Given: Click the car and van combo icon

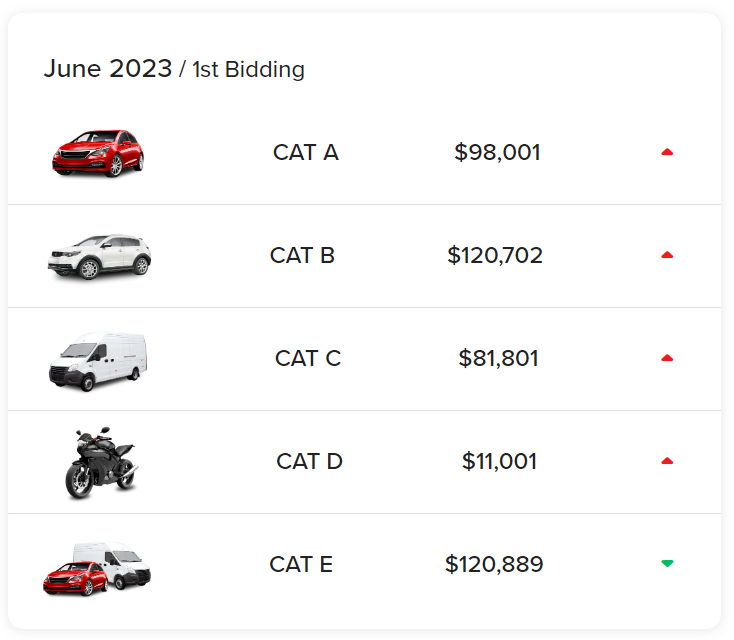Looking at the screenshot, I should (x=97, y=567).
